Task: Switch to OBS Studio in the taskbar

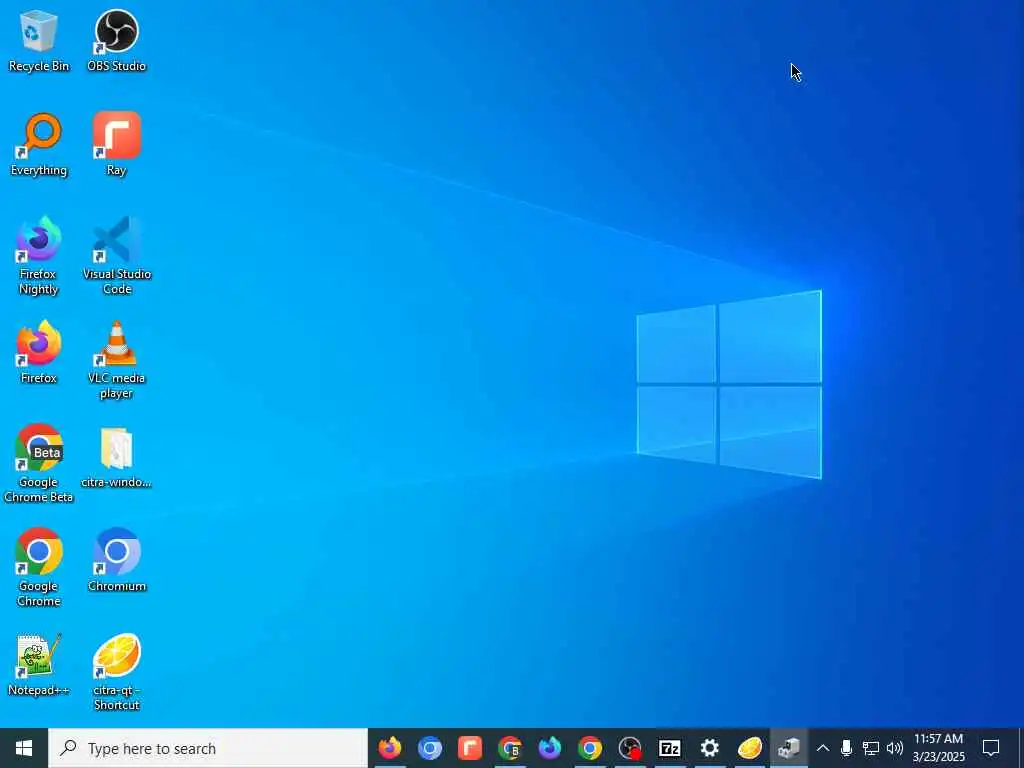Action: [630, 748]
